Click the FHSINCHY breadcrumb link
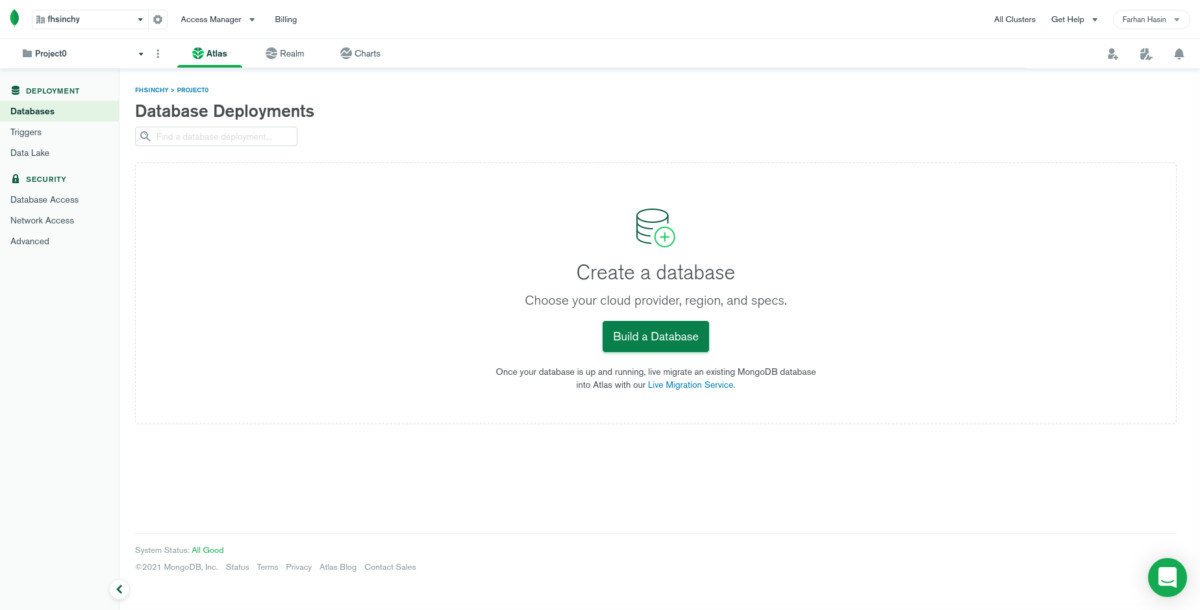 tap(151, 90)
